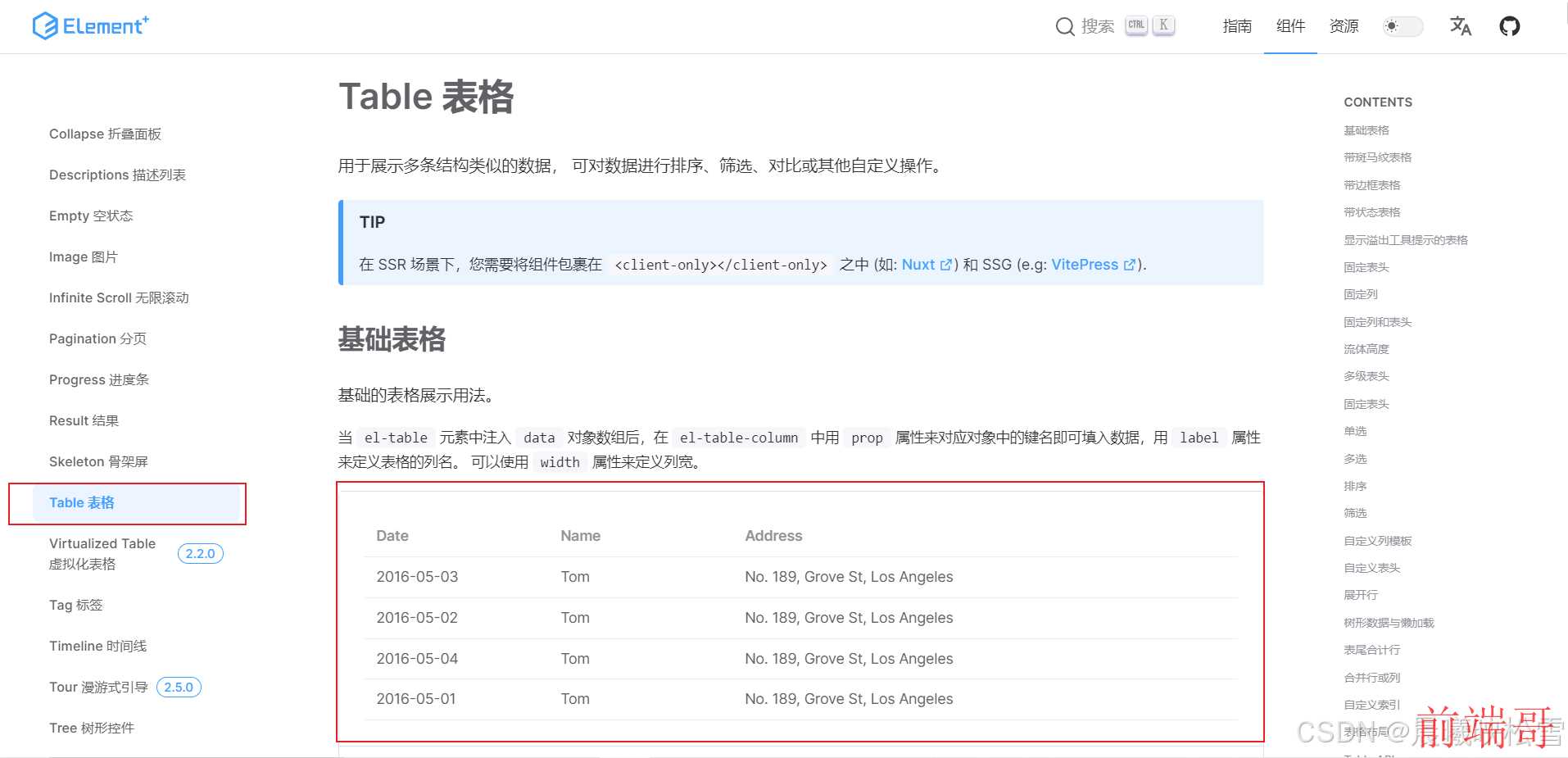Click the 2016-05-02 date cell
The width and height of the screenshot is (1568, 758).
click(417, 618)
